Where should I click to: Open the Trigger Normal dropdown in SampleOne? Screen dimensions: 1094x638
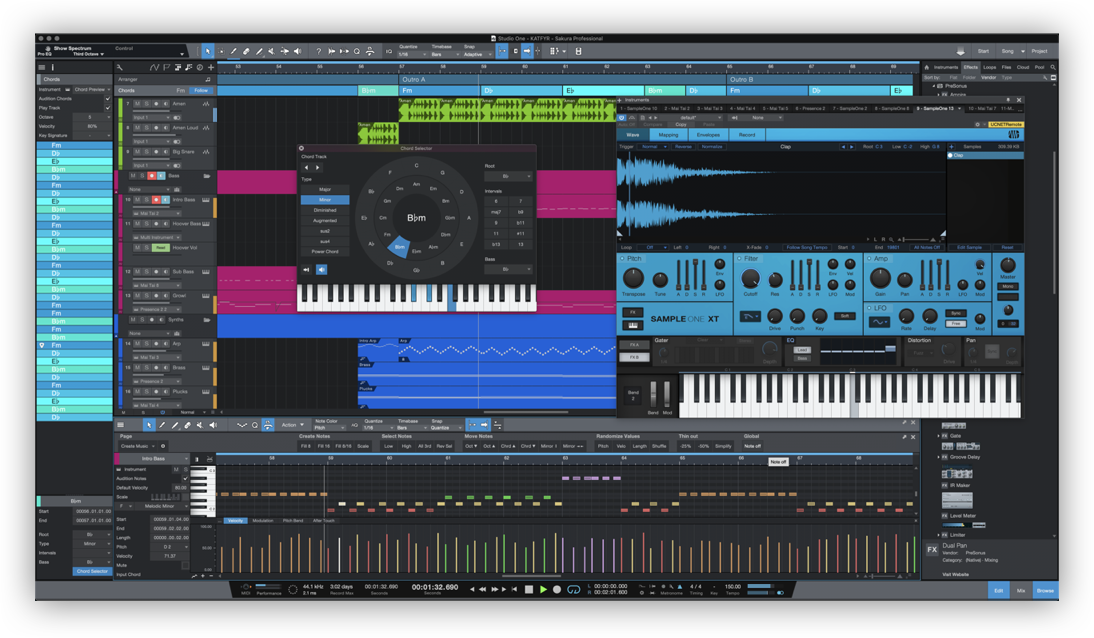pyautogui.click(x=652, y=147)
